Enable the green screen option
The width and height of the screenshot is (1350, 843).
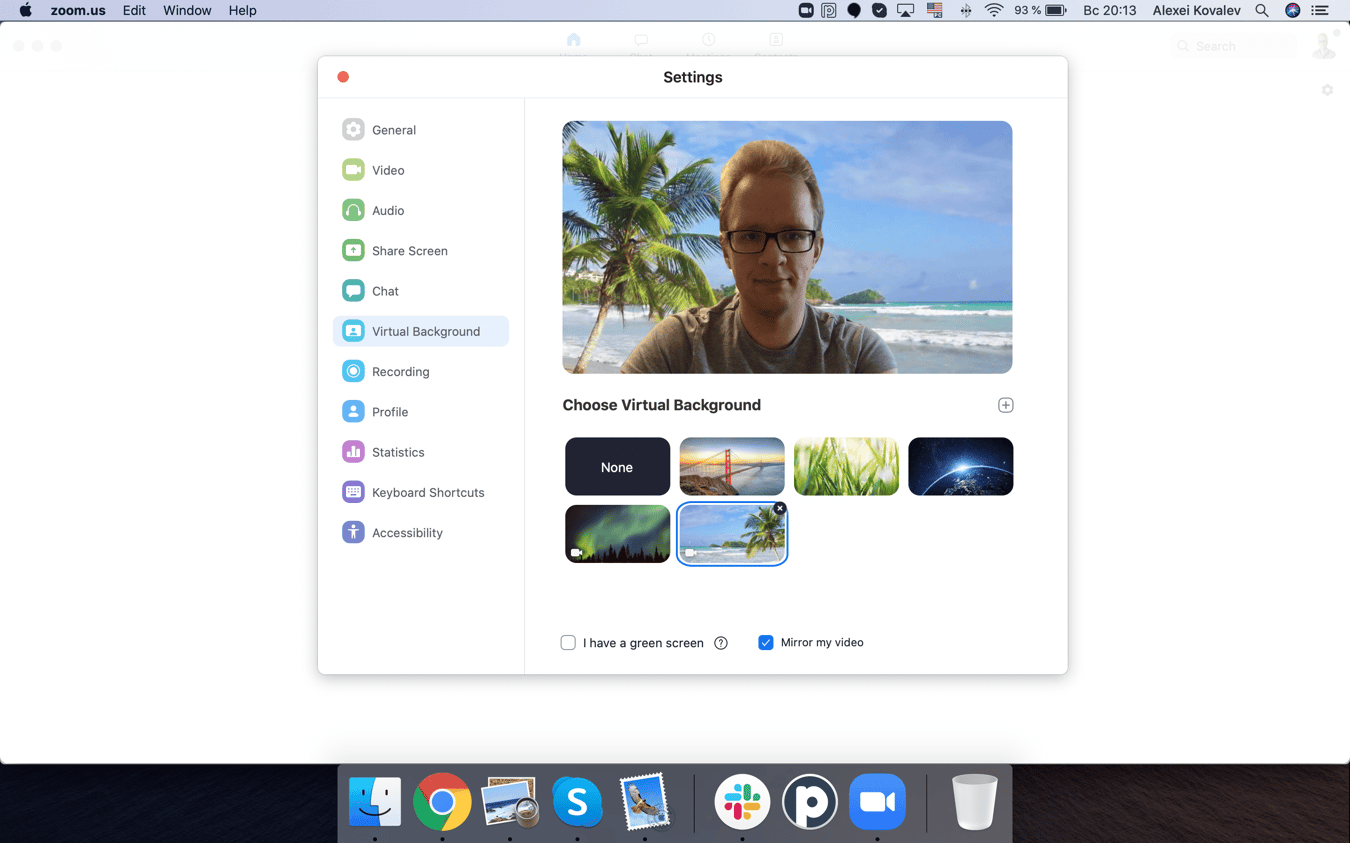pos(568,642)
